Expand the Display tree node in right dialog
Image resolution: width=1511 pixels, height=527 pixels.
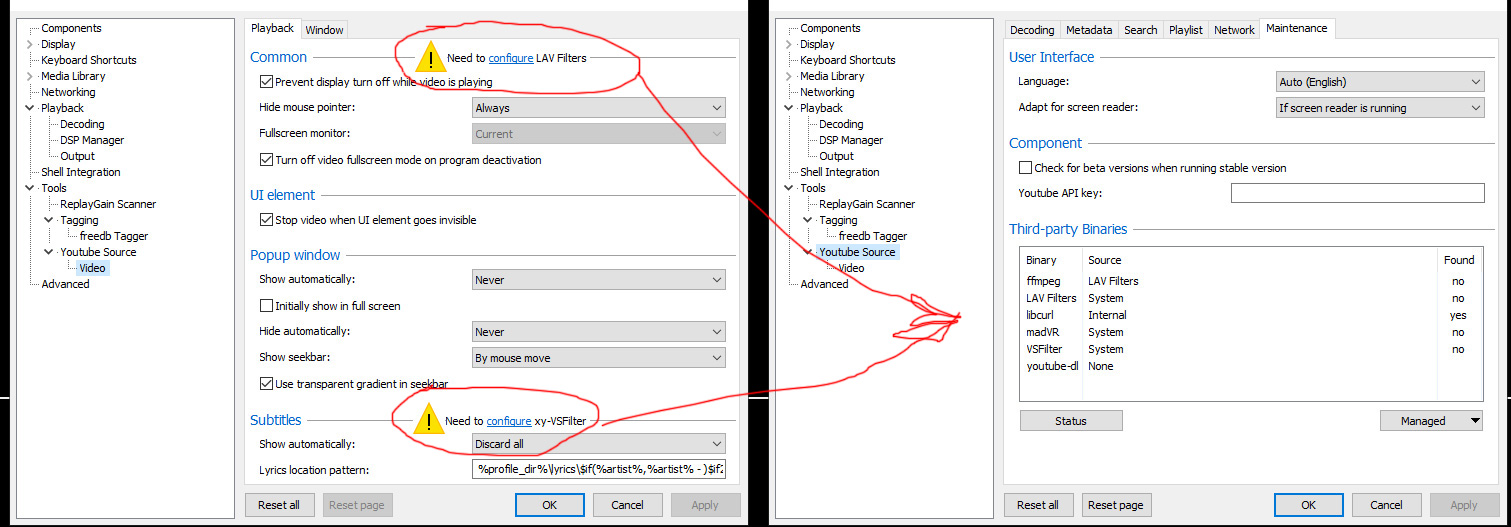point(789,44)
